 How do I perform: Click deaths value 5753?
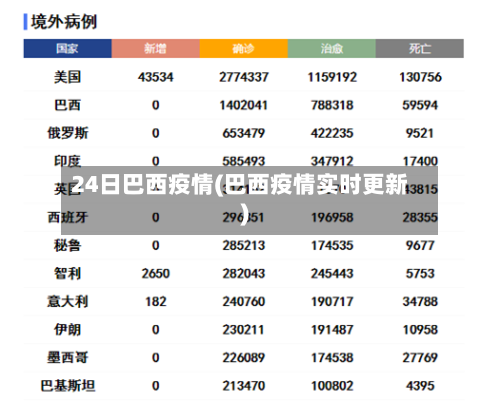420,274
